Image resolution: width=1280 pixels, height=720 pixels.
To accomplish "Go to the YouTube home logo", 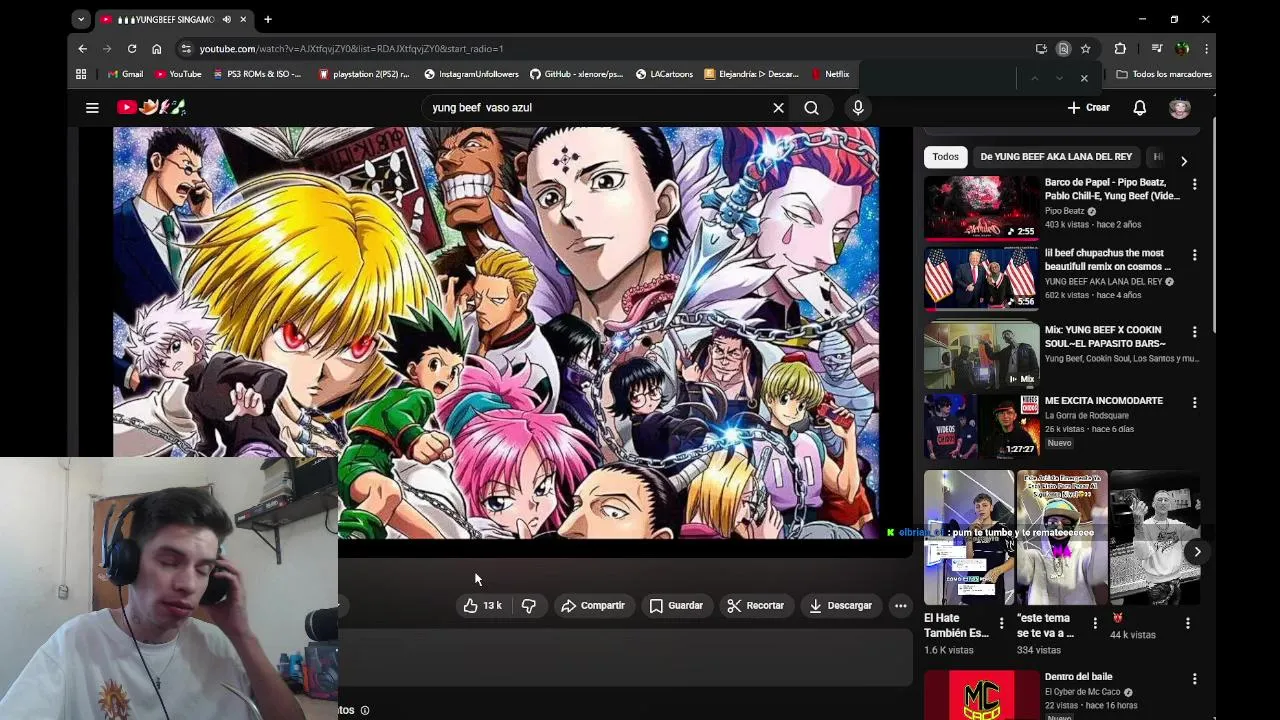I will pyautogui.click(x=151, y=107).
